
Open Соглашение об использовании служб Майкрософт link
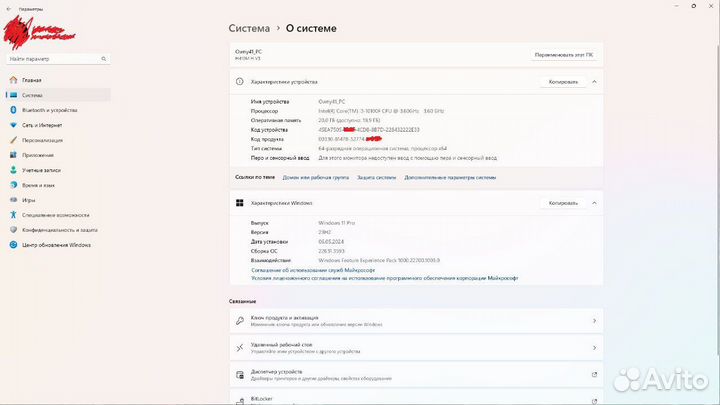[313, 270]
